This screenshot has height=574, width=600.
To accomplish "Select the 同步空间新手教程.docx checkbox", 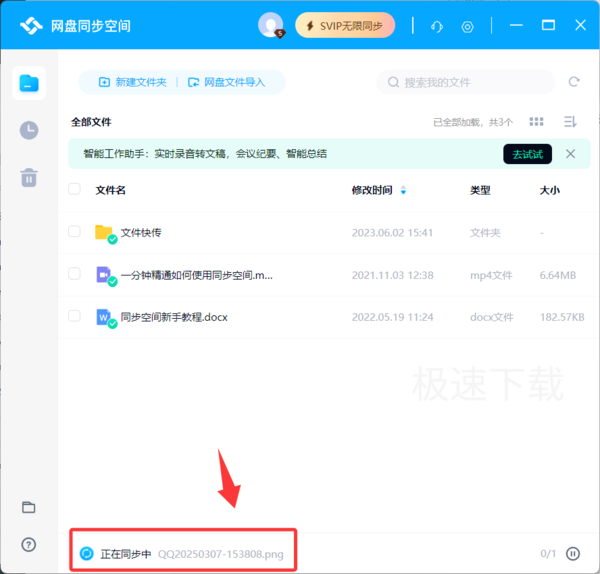I will [x=74, y=316].
